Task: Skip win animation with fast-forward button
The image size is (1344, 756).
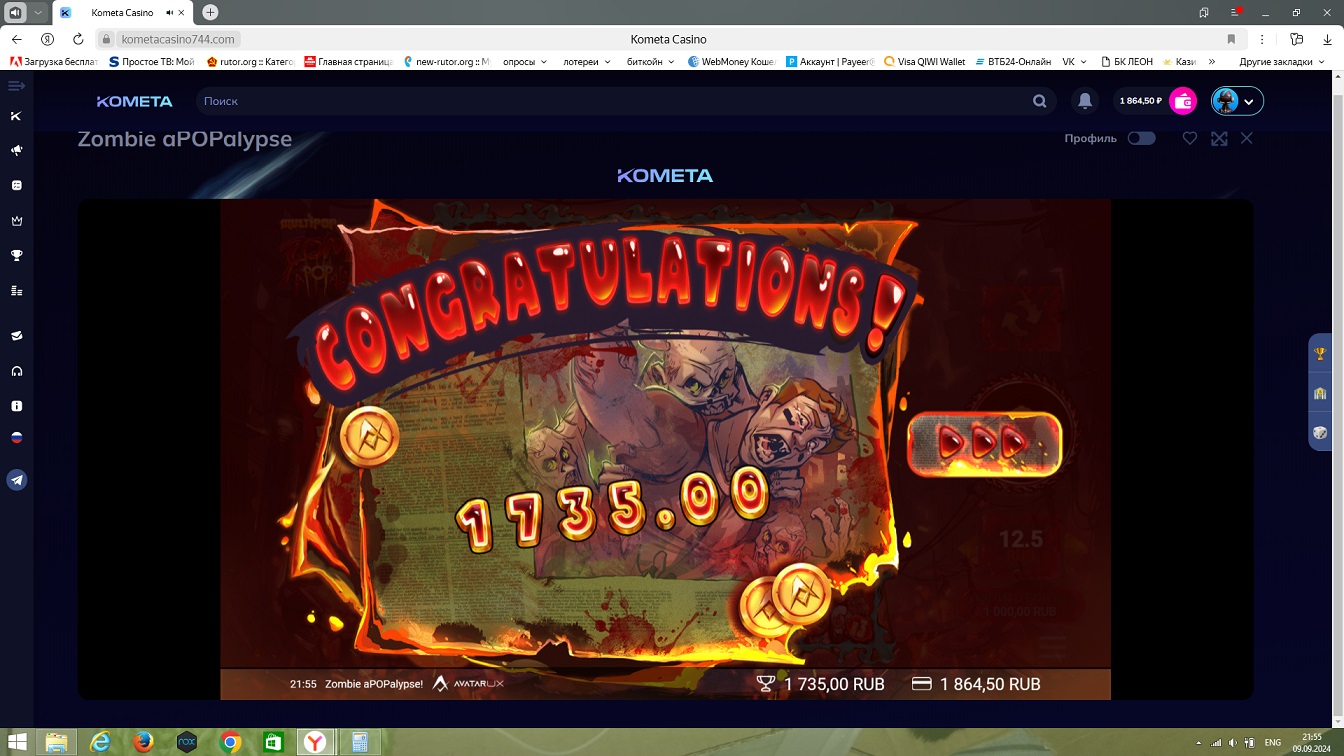Action: tap(984, 442)
